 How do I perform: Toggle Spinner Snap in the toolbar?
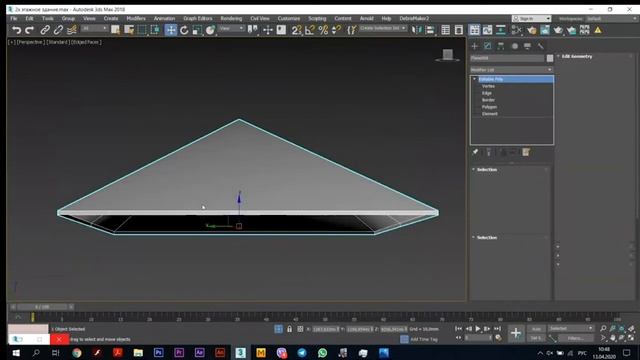(x=336, y=30)
